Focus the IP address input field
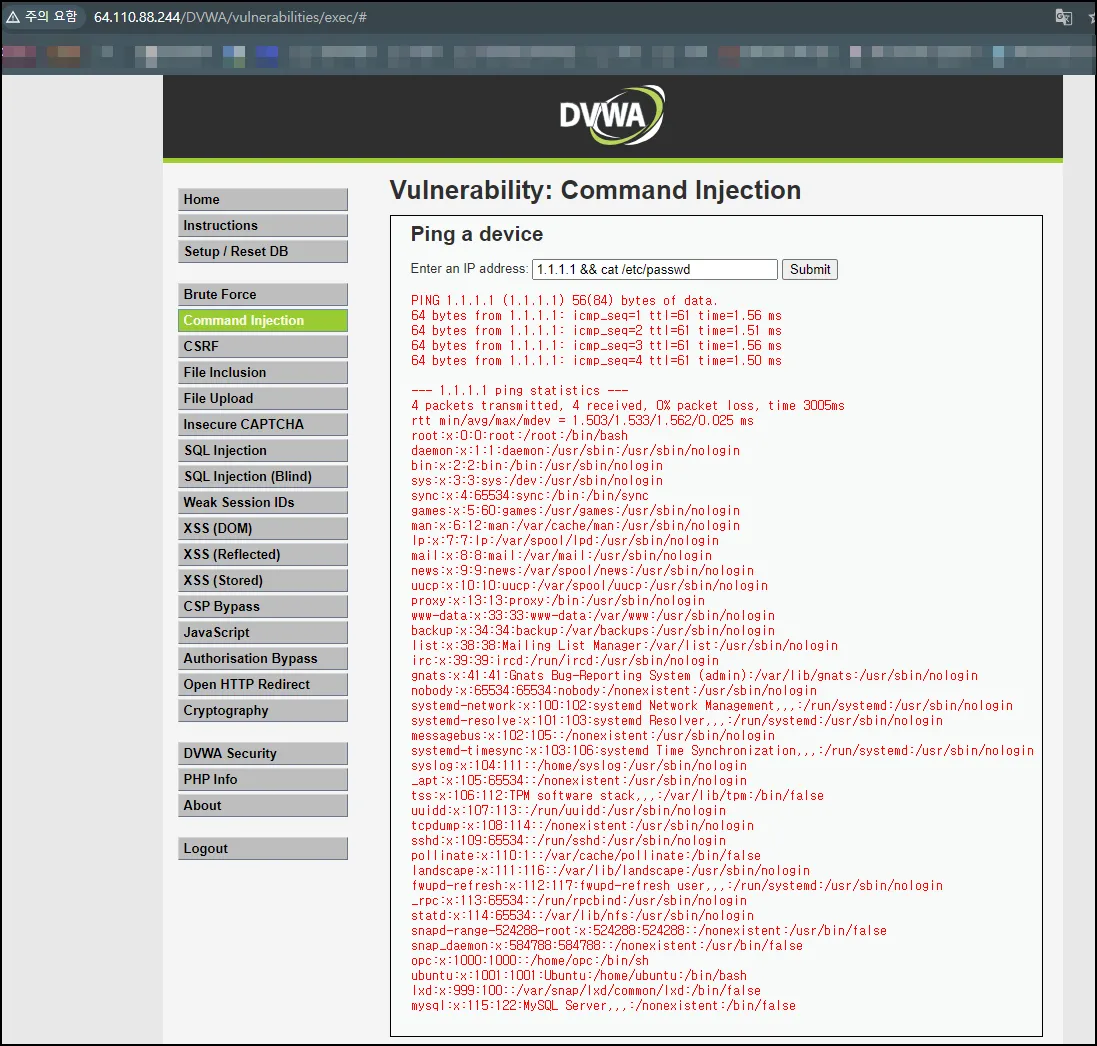The height and width of the screenshot is (1046, 1097). point(655,269)
